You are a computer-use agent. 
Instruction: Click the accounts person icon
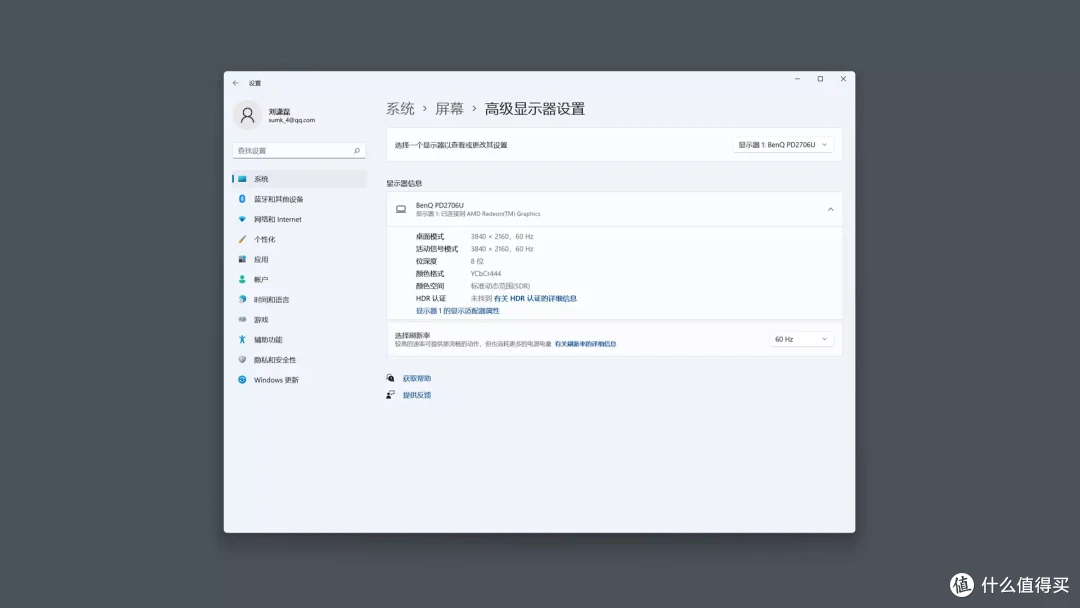pos(242,280)
